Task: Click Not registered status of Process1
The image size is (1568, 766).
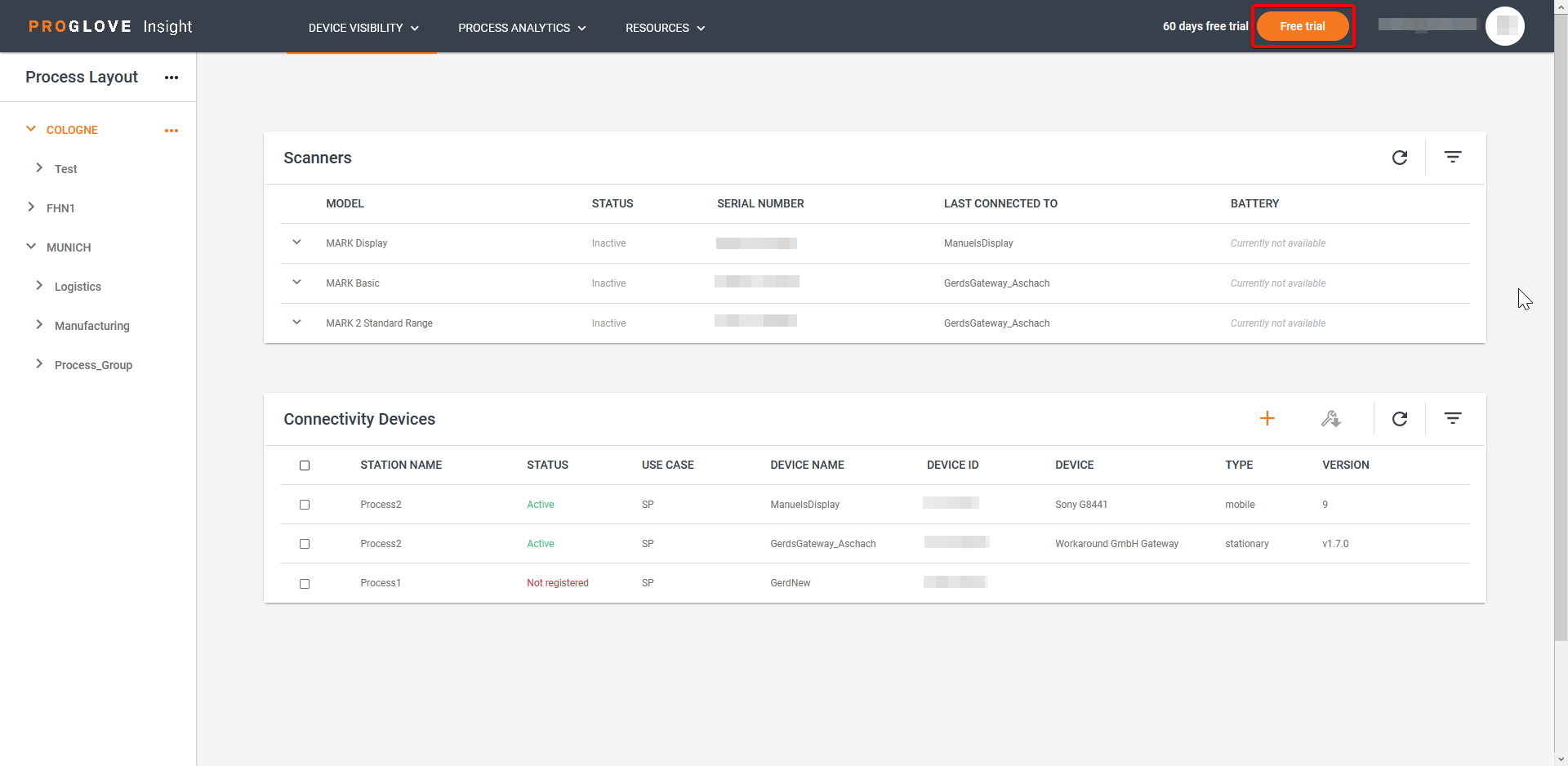Action: pos(557,583)
